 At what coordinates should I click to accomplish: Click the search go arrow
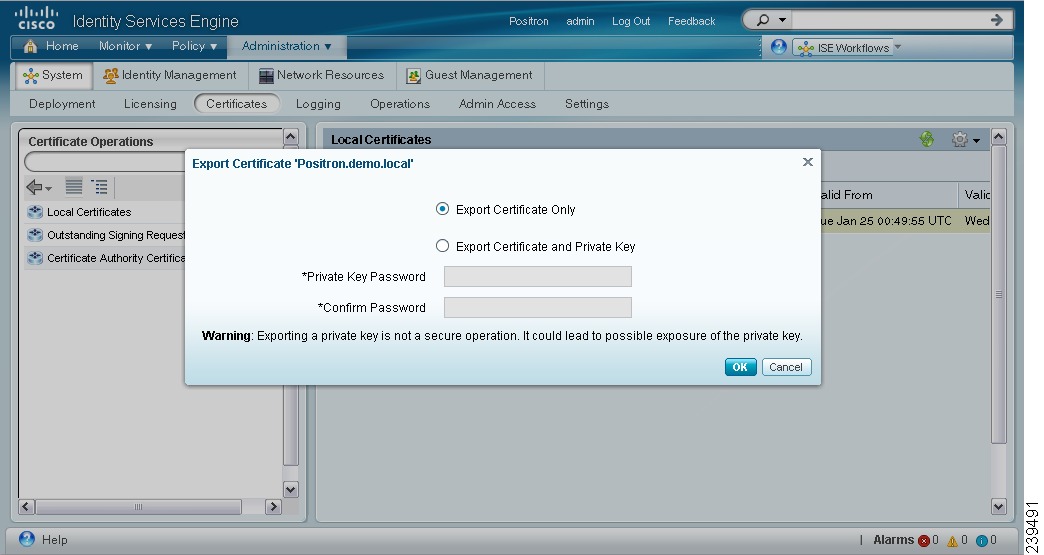[x=997, y=20]
